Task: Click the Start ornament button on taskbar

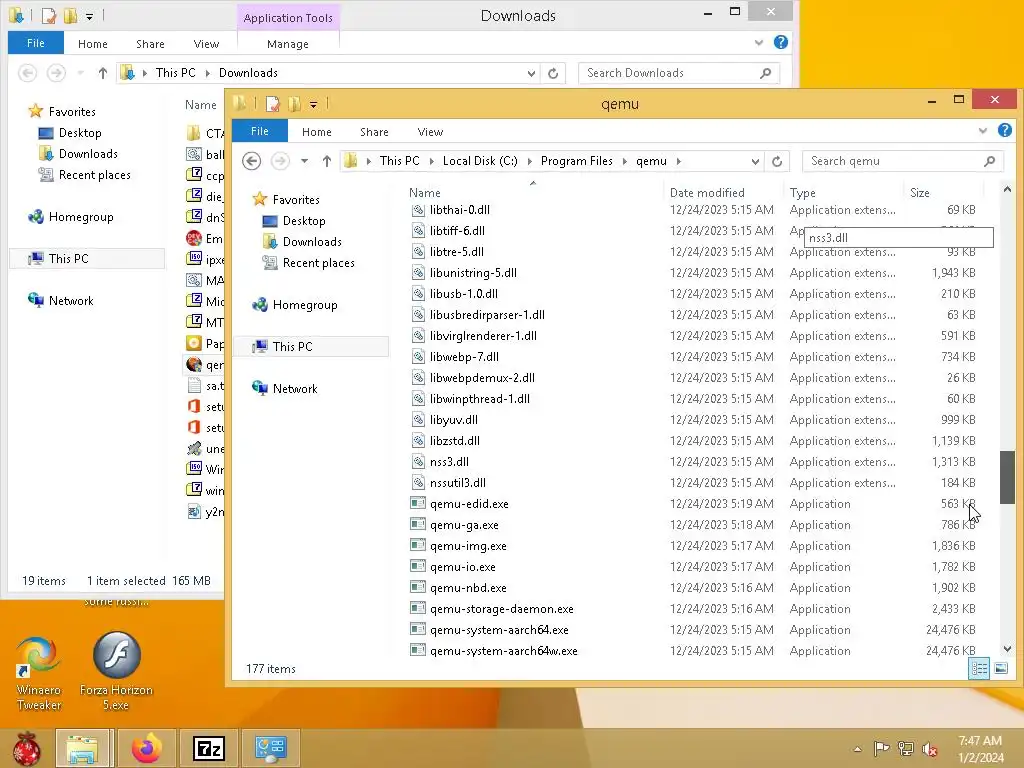Action: coord(26,748)
